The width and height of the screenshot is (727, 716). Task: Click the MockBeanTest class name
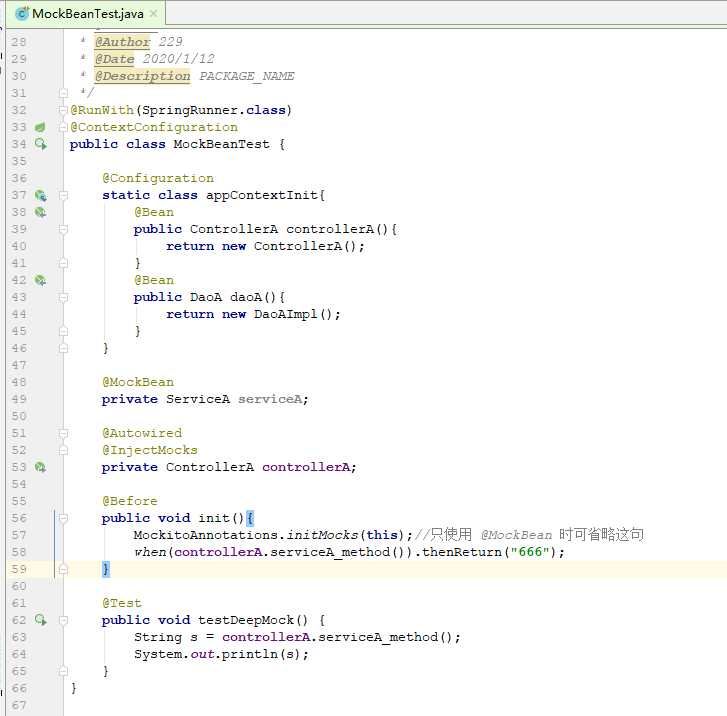[x=221, y=144]
